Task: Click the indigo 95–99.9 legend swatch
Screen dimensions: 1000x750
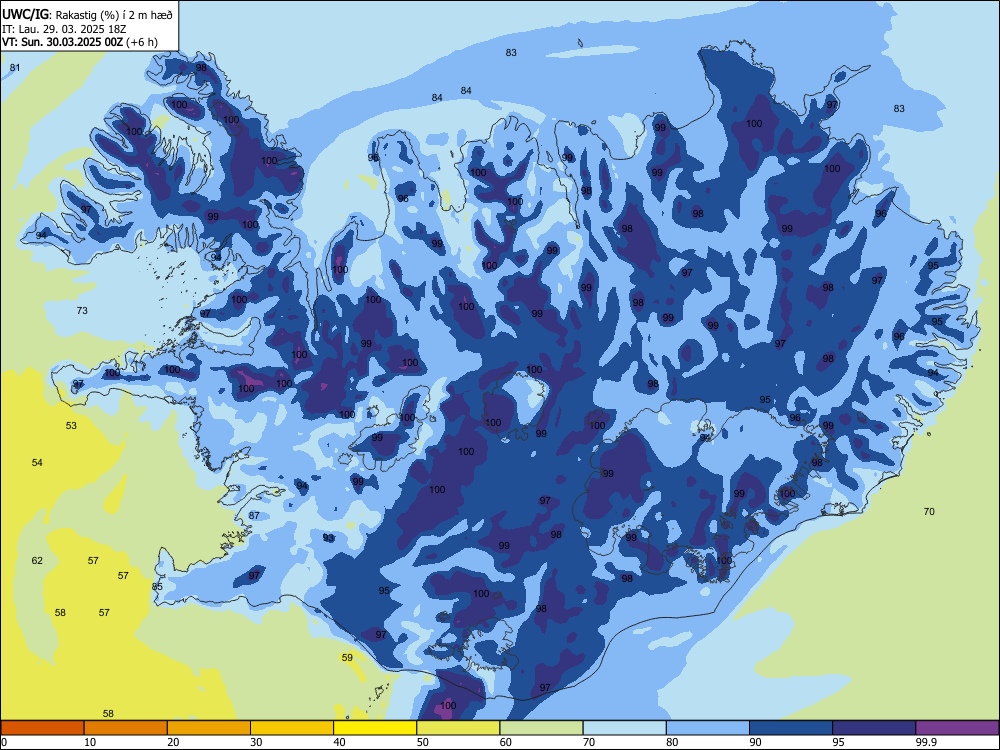Action: pos(874,728)
